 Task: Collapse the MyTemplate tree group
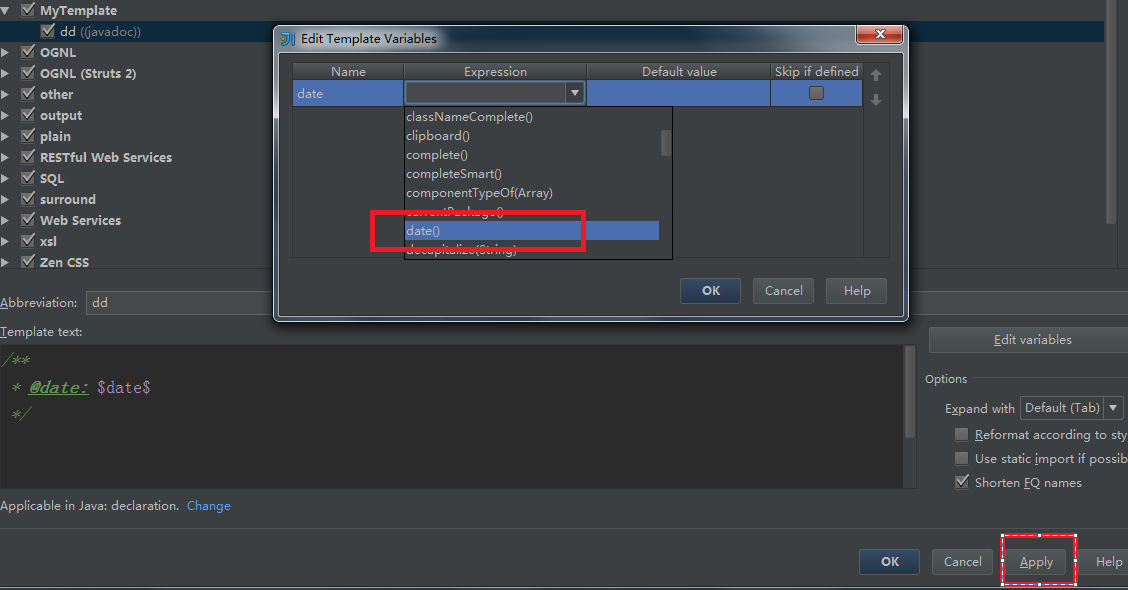click(x=5, y=11)
